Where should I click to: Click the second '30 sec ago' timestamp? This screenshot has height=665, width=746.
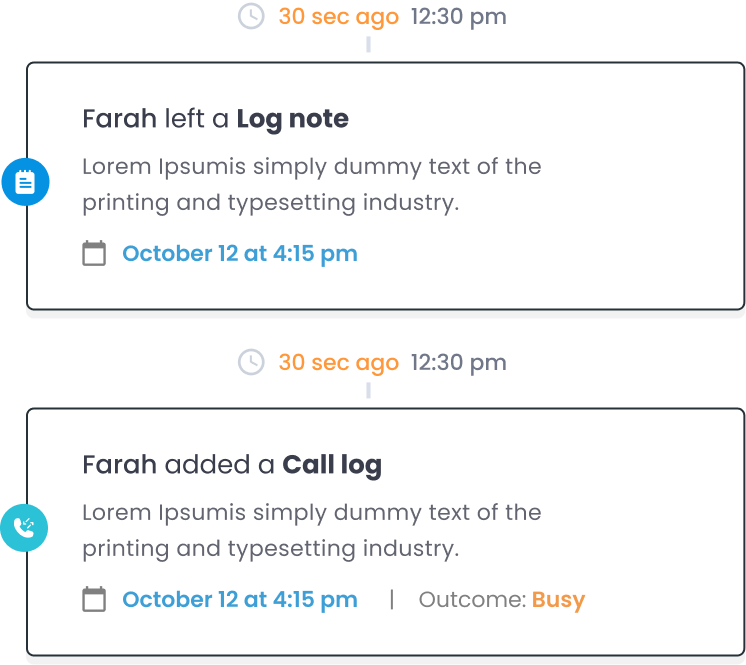coord(338,363)
